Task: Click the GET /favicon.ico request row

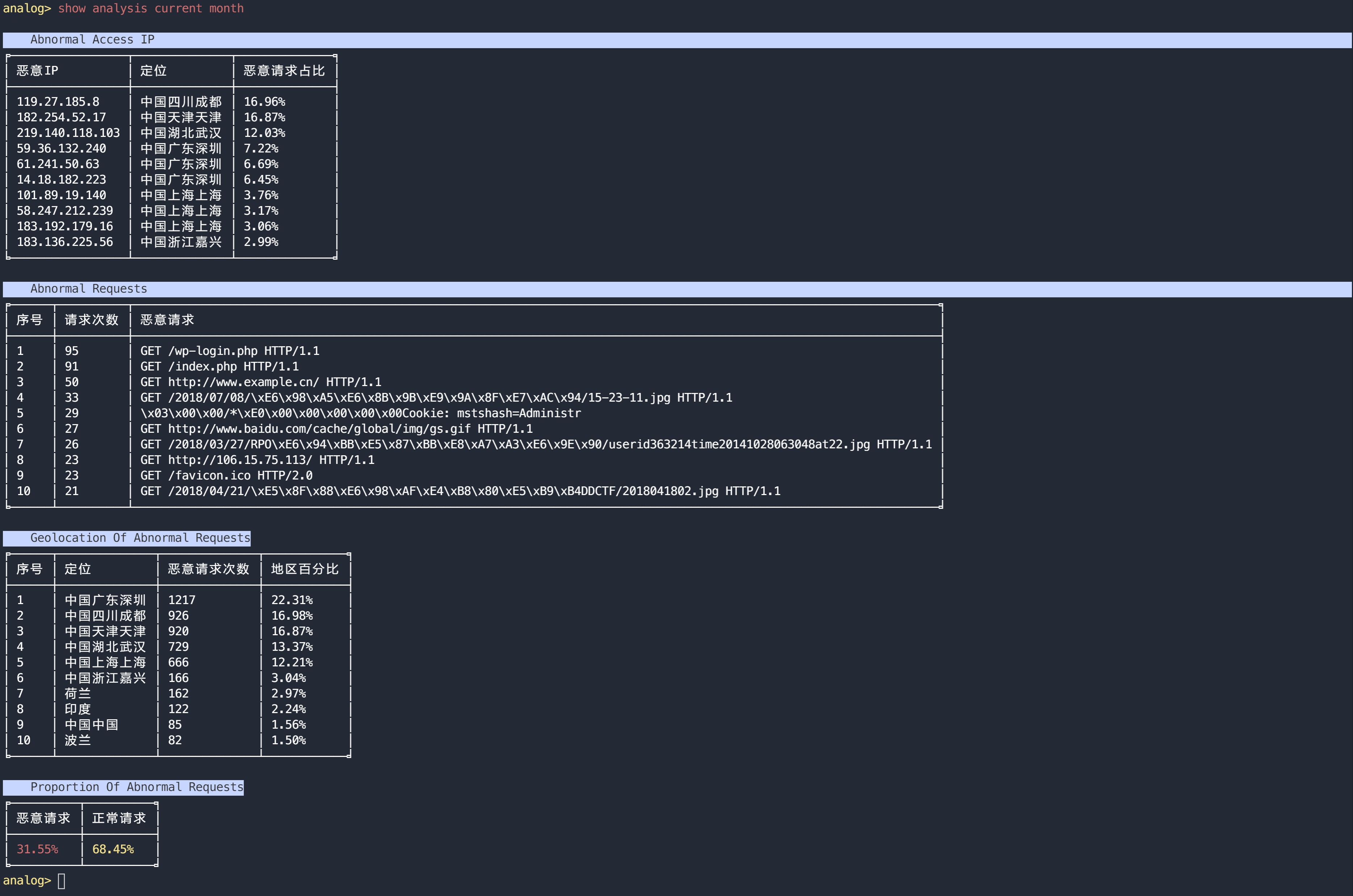Action: click(x=226, y=476)
